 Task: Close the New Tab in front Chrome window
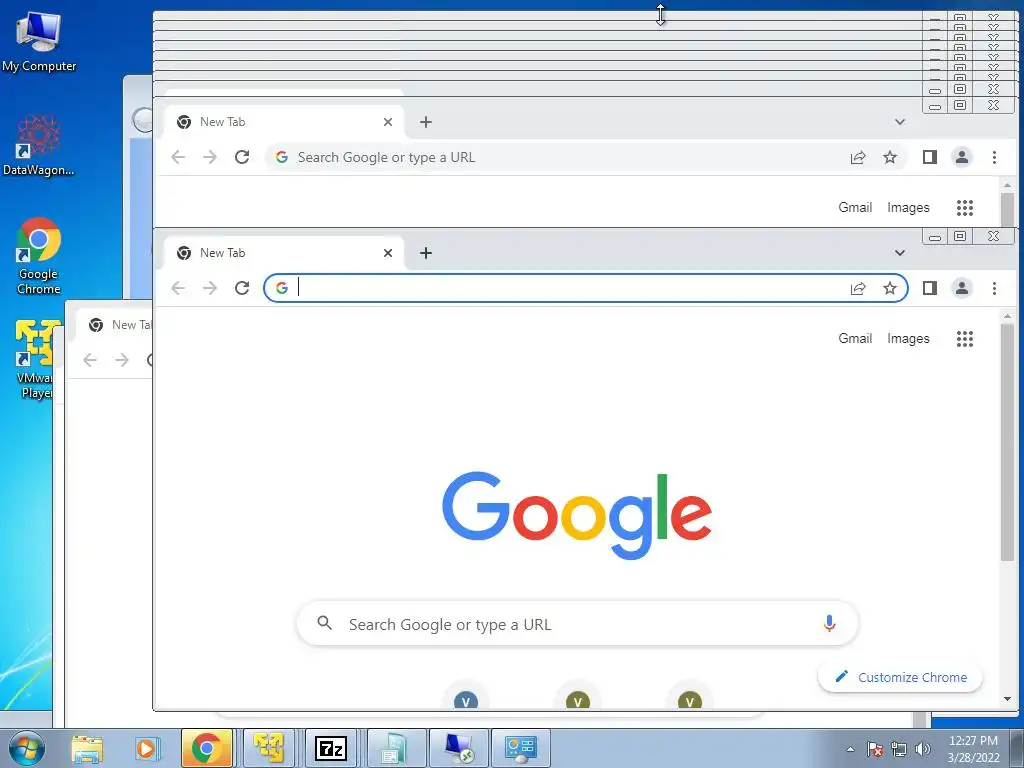pyautogui.click(x=388, y=253)
